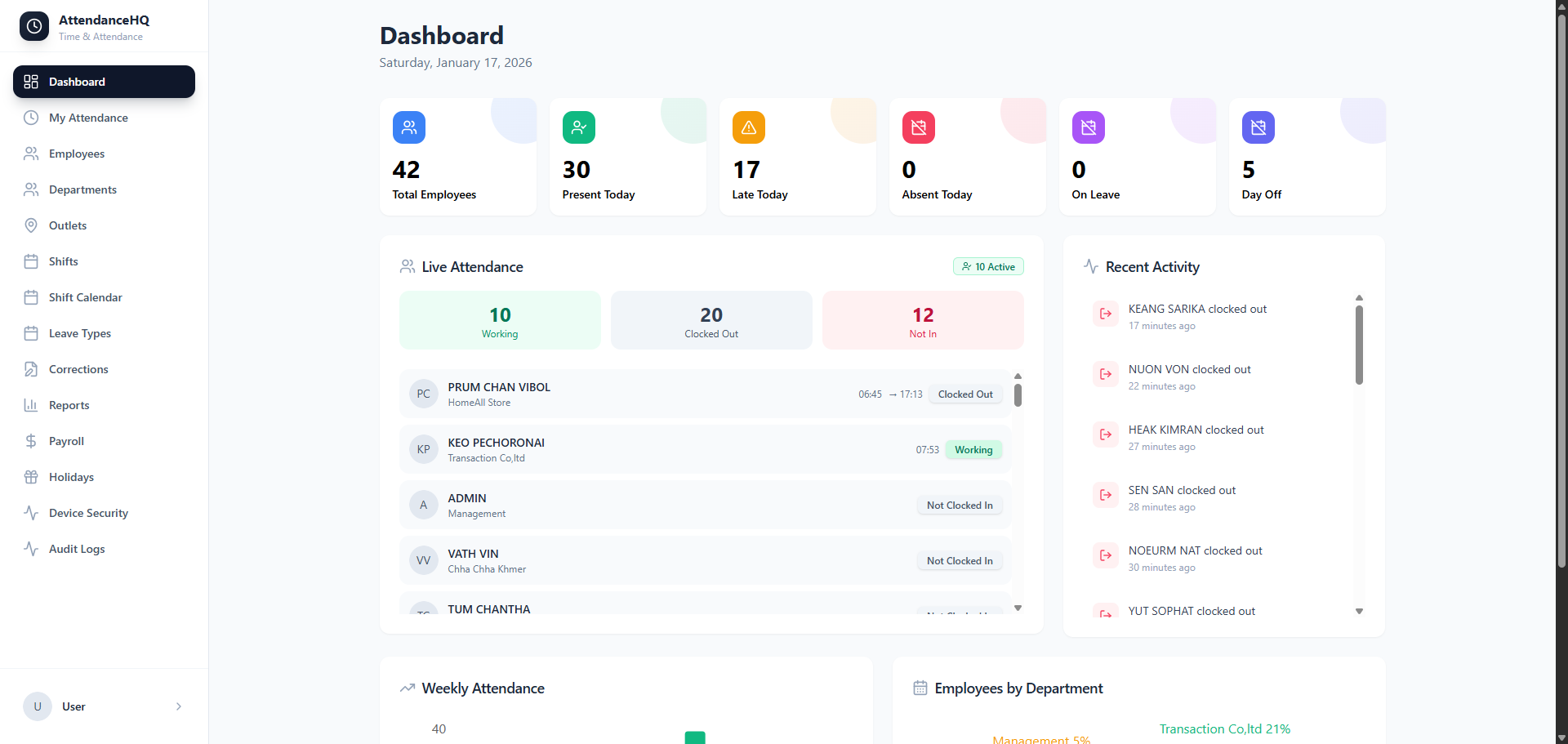Click the Recent Activity scrollbar thumb
The image size is (1568, 744).
click(1359, 345)
